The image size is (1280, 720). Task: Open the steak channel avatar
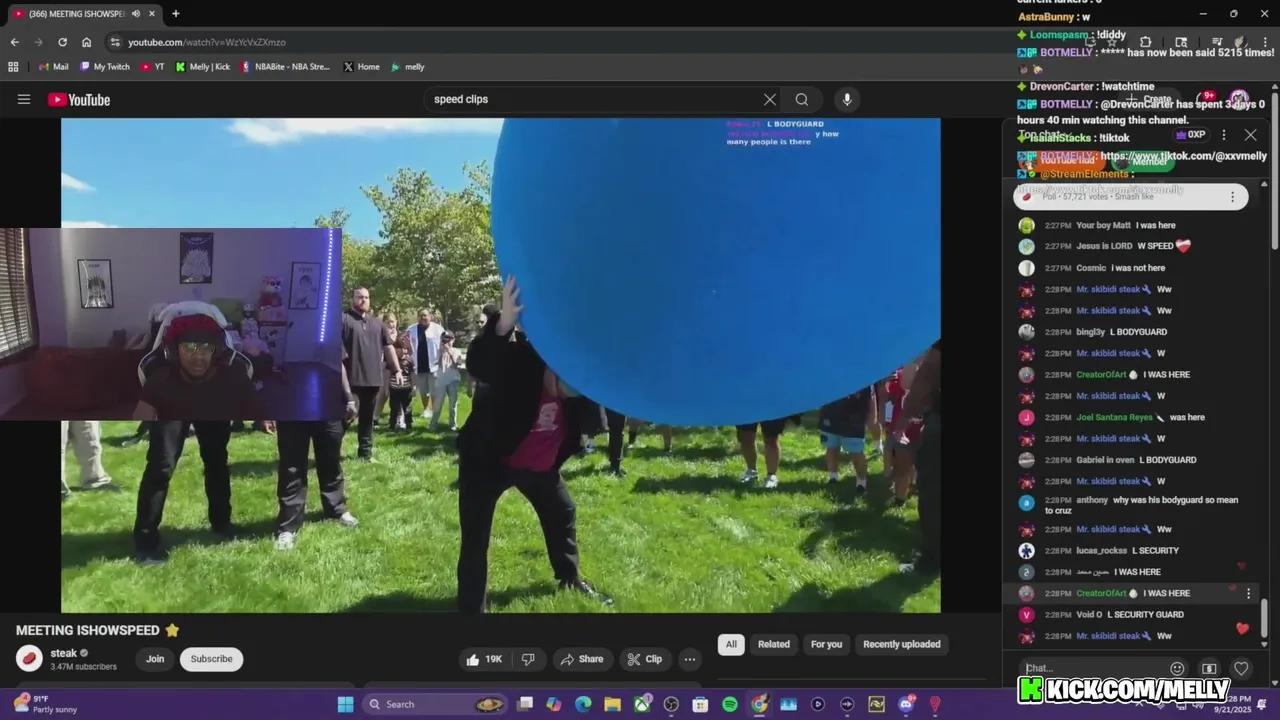coord(29,658)
